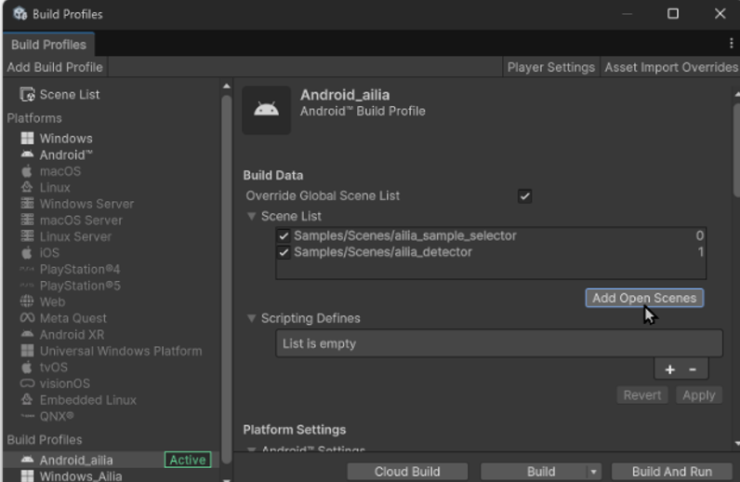Collapse the Scripting Defines foldout
The width and height of the screenshot is (740, 482).
251,318
